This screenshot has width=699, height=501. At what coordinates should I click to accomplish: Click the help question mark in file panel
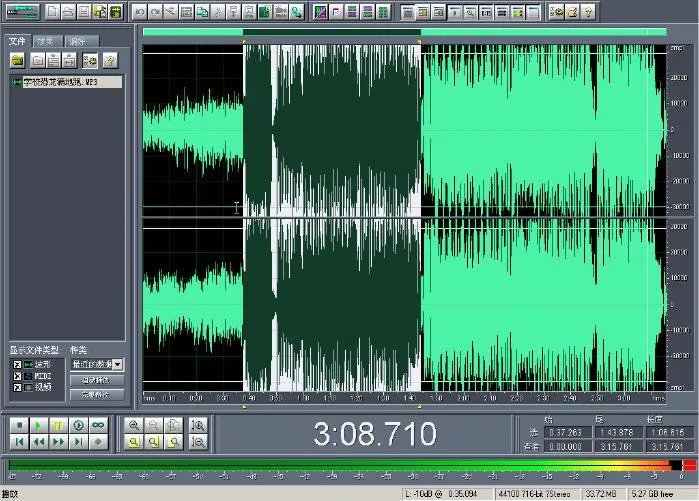coord(110,60)
